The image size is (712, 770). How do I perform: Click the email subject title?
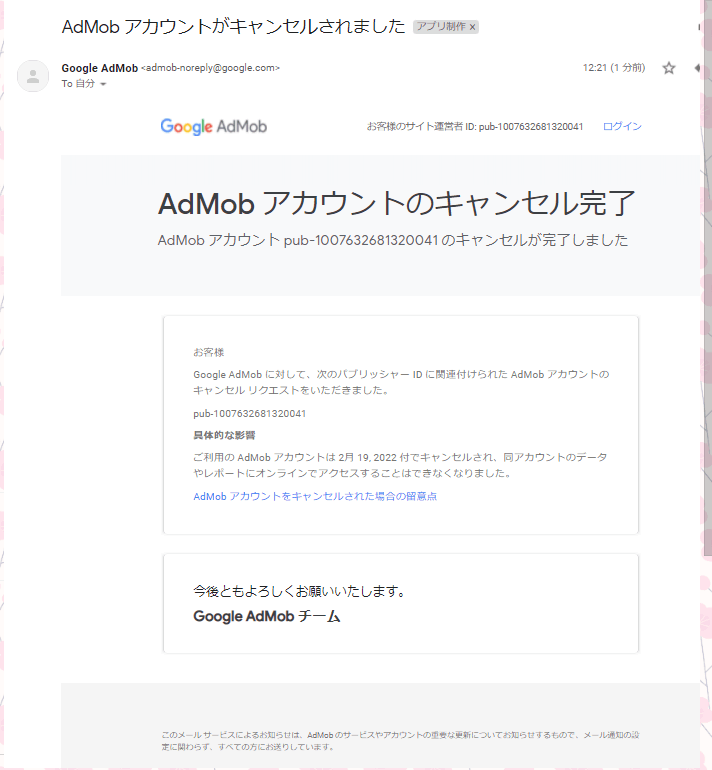coord(233,26)
